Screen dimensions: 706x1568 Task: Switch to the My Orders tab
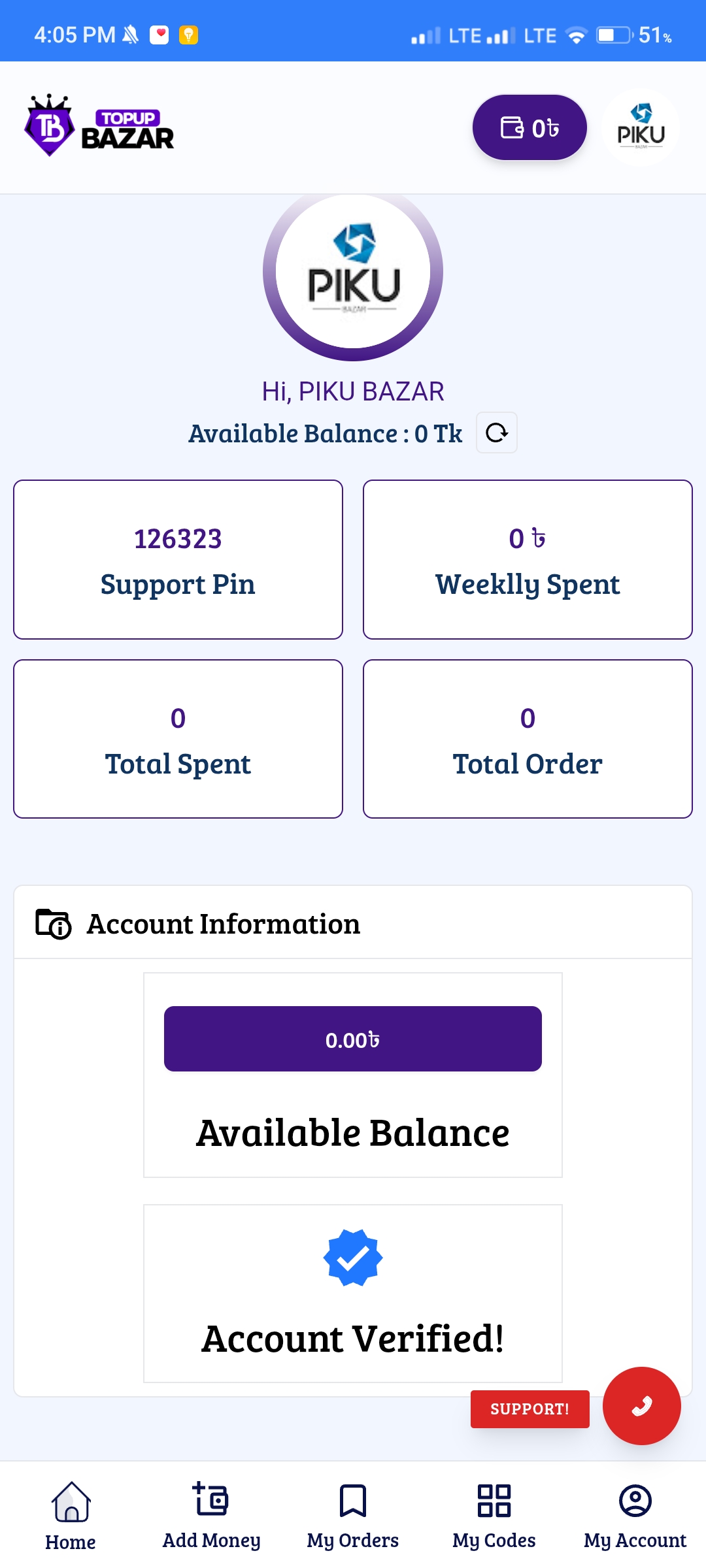pyautogui.click(x=353, y=1513)
